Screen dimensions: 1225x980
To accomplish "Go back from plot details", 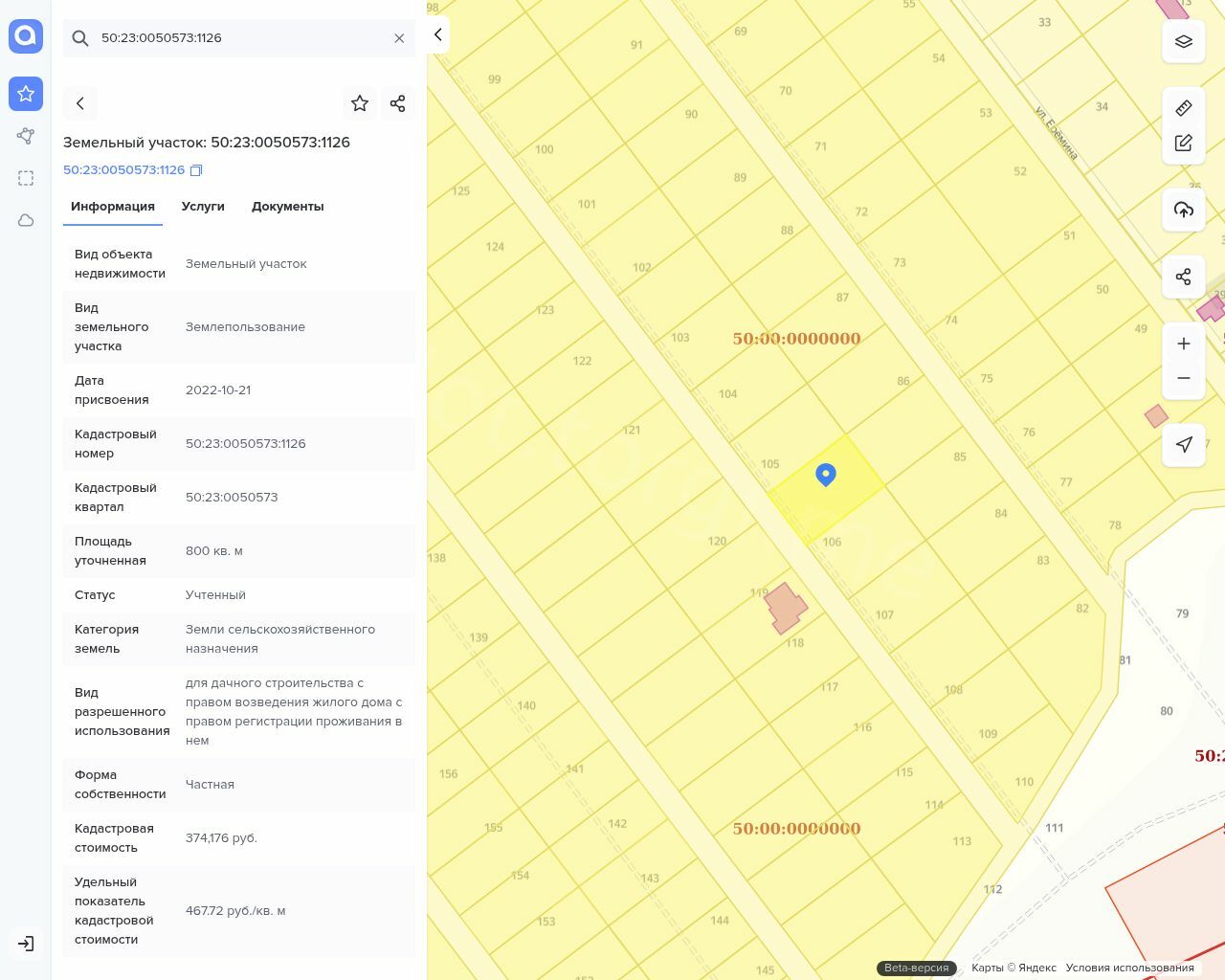I will [80, 103].
